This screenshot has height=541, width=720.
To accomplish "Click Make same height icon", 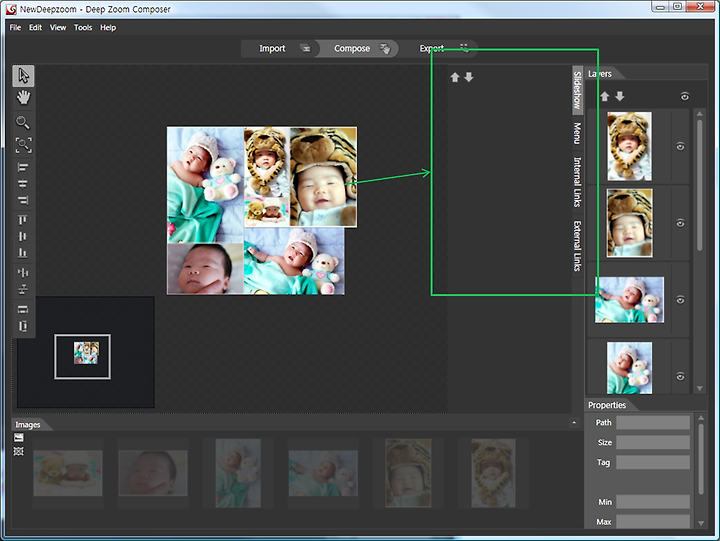I will coord(22,326).
